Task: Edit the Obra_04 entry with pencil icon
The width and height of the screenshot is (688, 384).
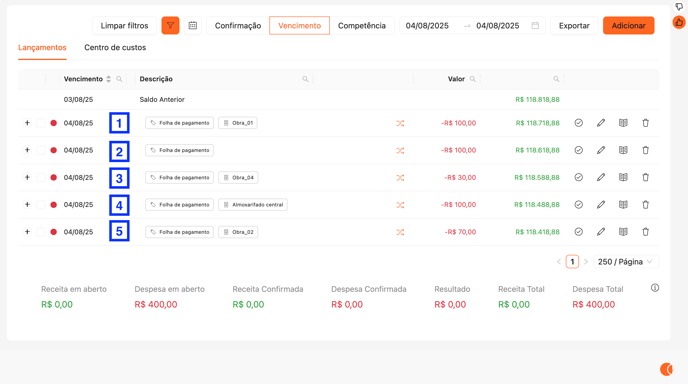Action: coord(601,177)
